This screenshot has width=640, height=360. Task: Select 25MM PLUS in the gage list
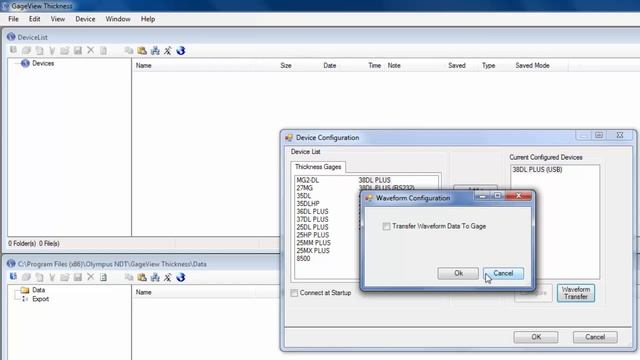pyautogui.click(x=313, y=243)
